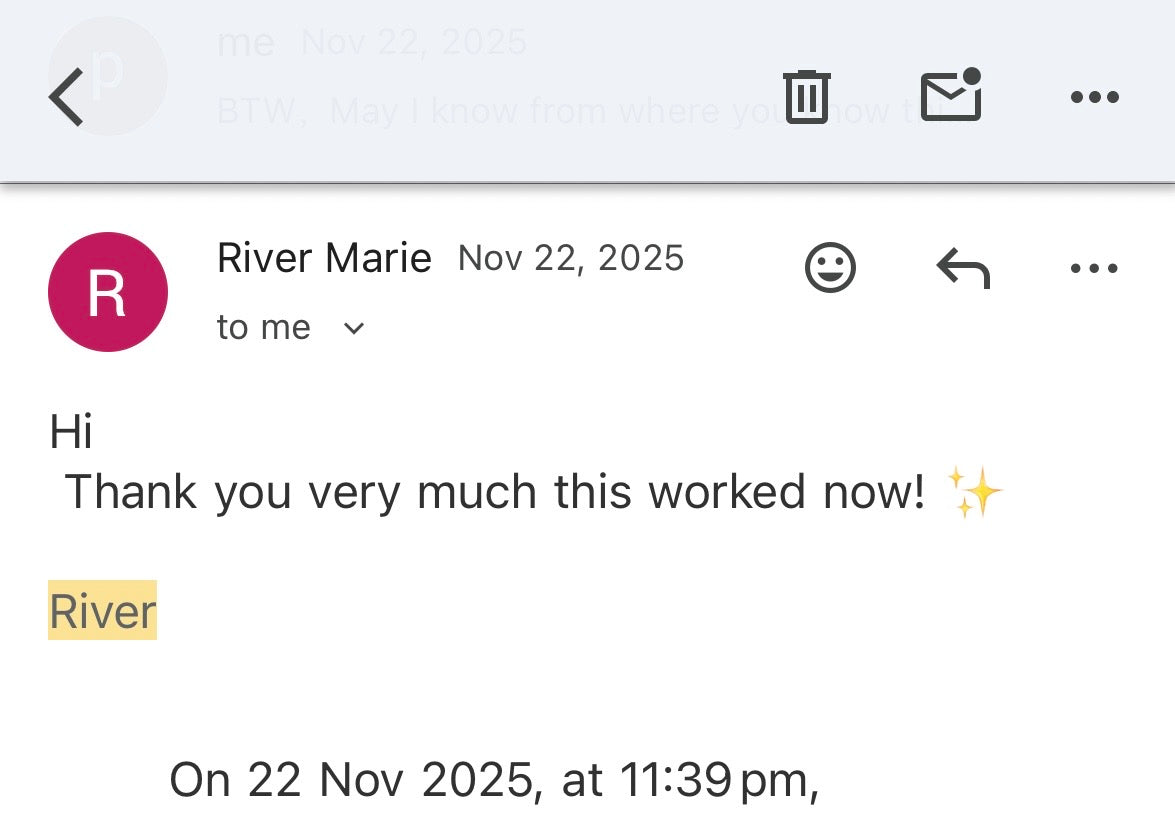Select sender name River Marie
Viewport: 1175px width, 817px height.
pos(324,259)
